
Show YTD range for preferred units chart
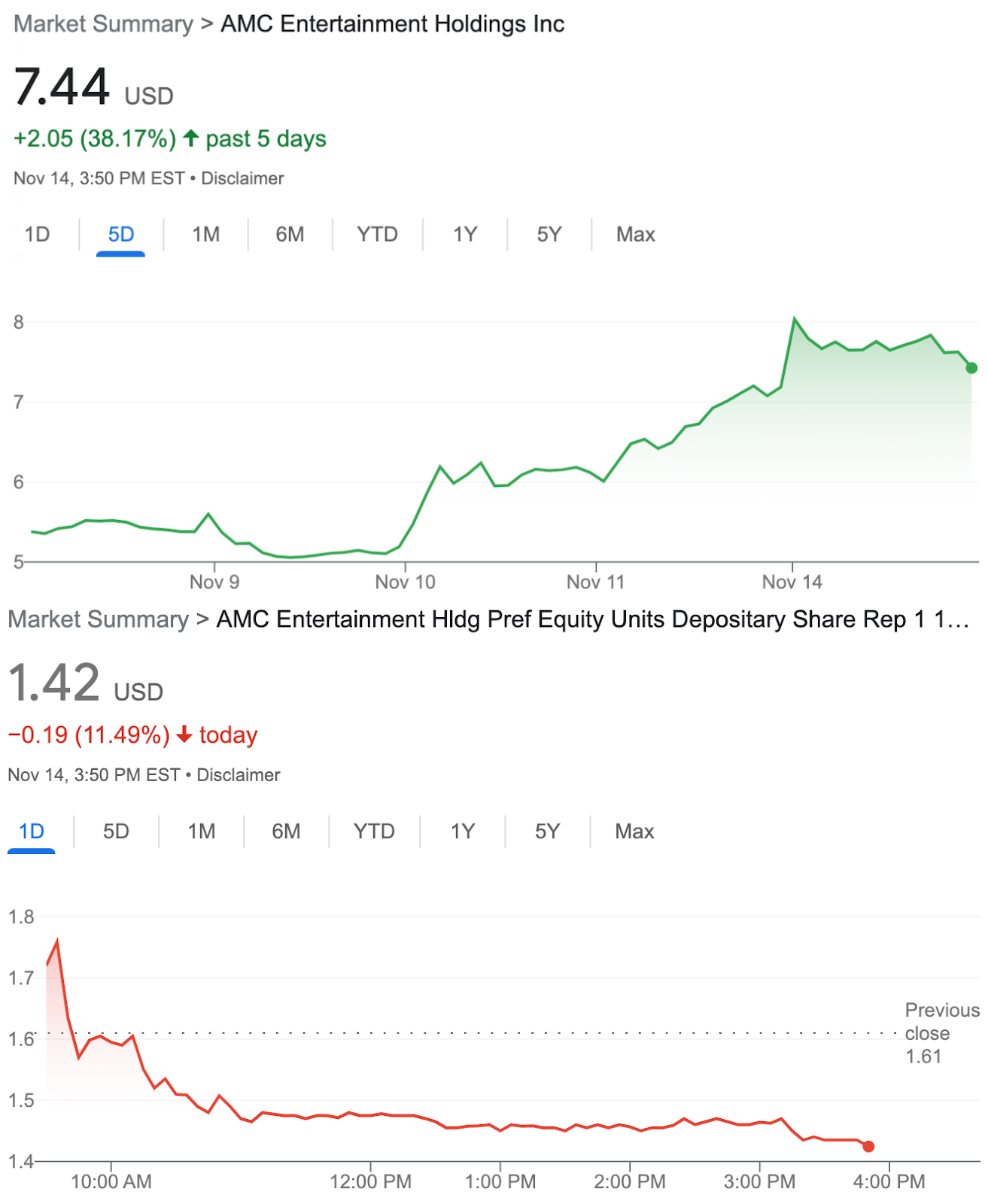tap(374, 832)
